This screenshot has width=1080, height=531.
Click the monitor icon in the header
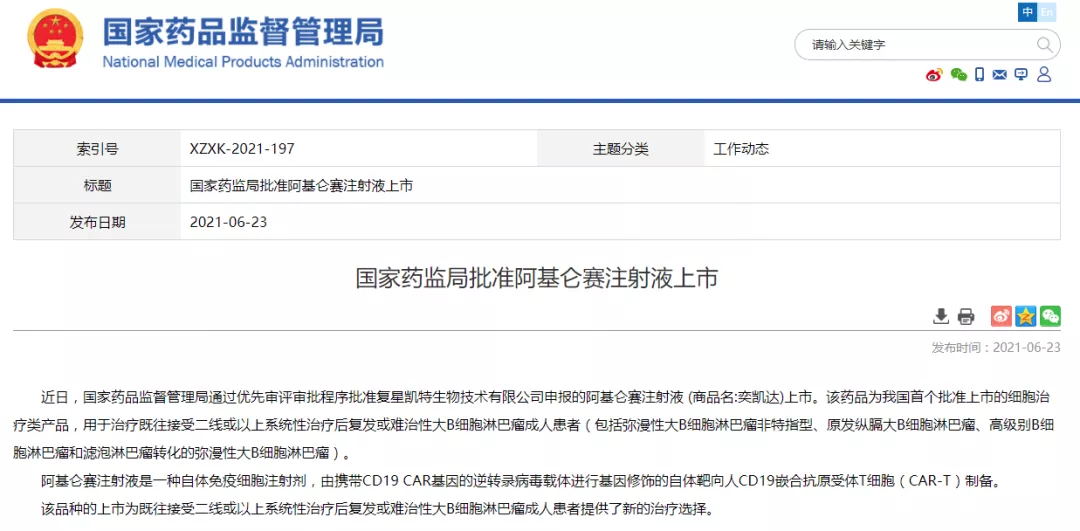pyautogui.click(x=1021, y=75)
